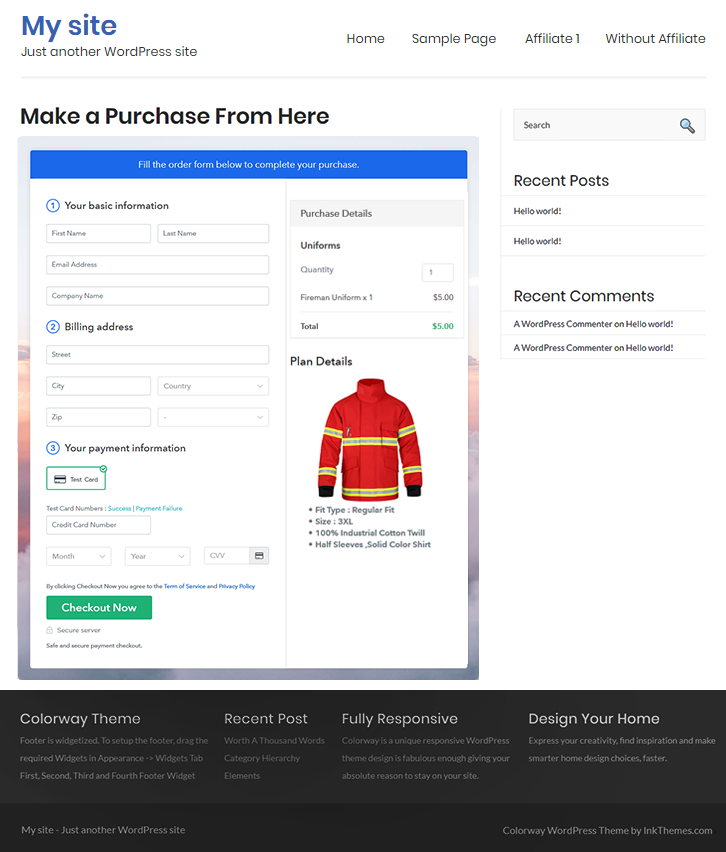Focus the Street field
Image resolution: width=726 pixels, height=852 pixels.
[158, 355]
